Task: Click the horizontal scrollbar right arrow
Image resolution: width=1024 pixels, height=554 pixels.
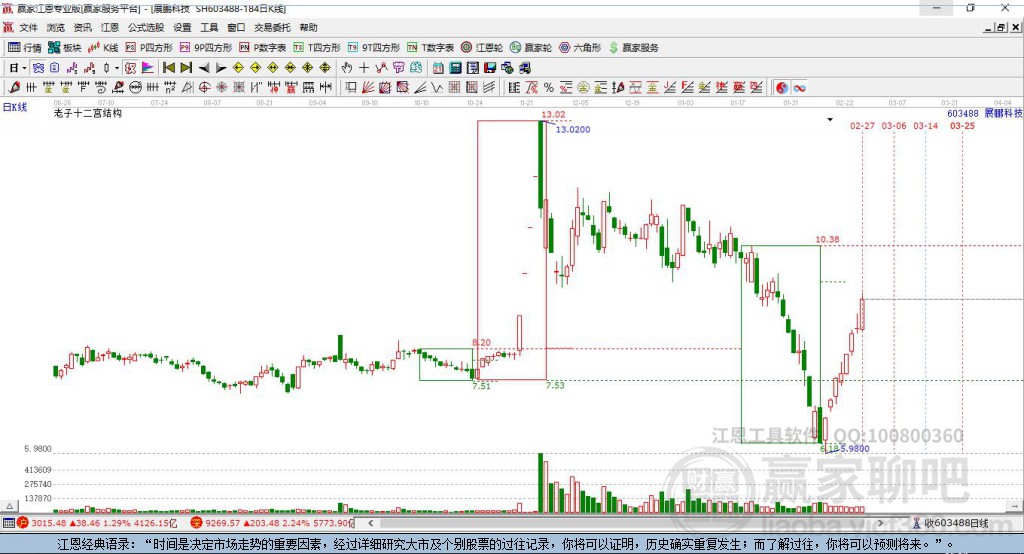Action: (880, 523)
